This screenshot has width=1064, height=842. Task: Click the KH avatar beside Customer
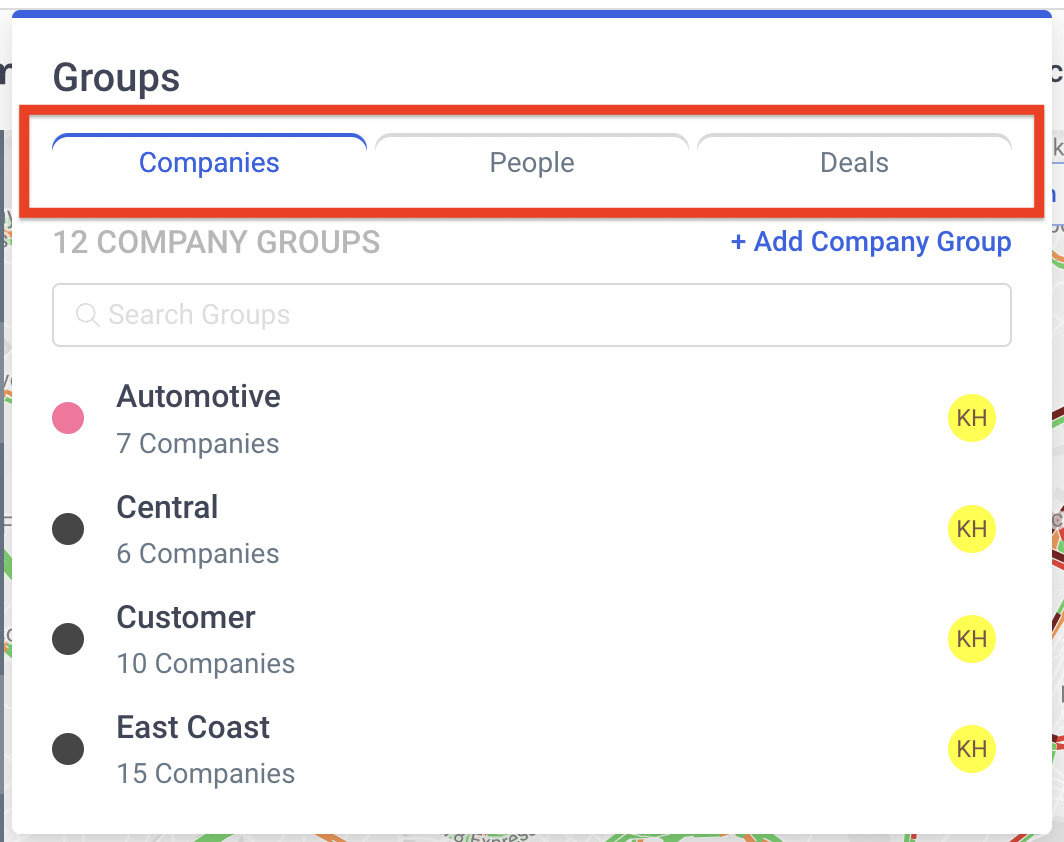(972, 639)
